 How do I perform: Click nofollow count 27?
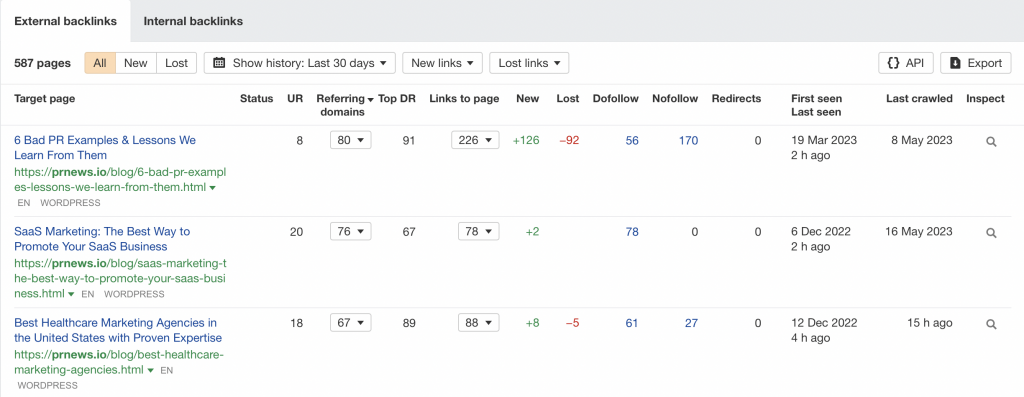tap(692, 323)
